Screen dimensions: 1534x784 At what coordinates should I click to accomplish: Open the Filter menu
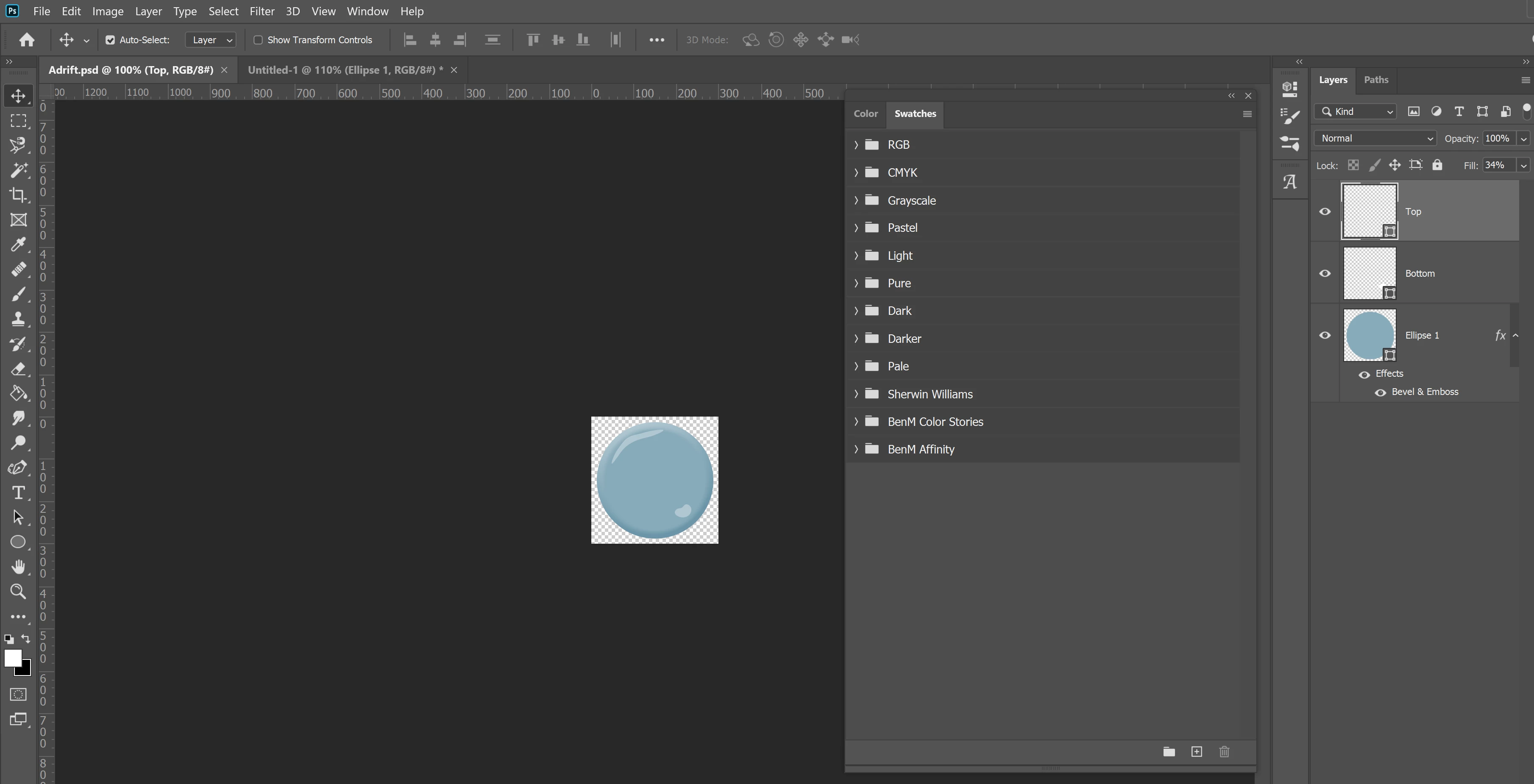tap(262, 11)
